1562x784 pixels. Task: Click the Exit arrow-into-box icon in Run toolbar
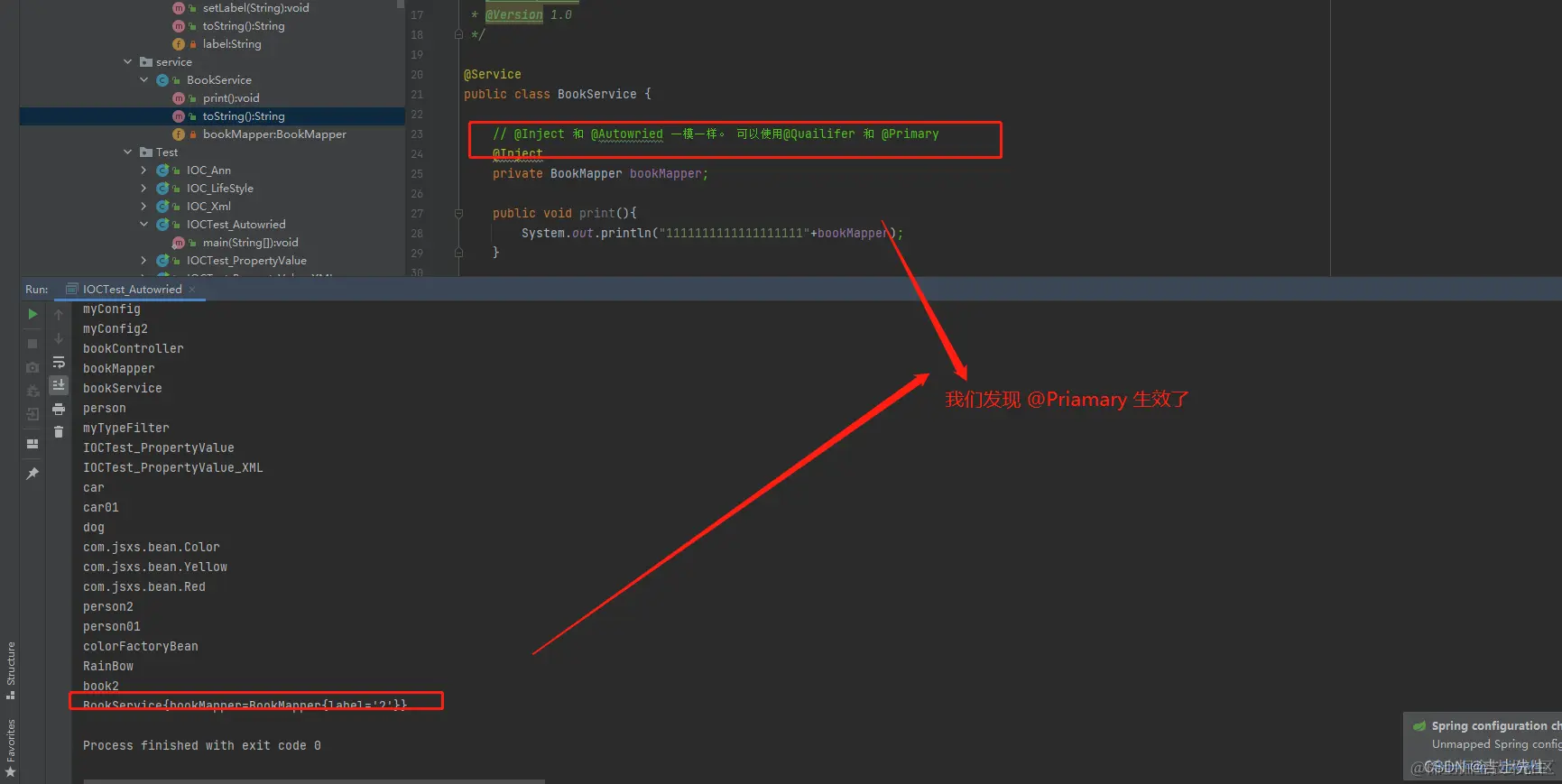click(32, 414)
